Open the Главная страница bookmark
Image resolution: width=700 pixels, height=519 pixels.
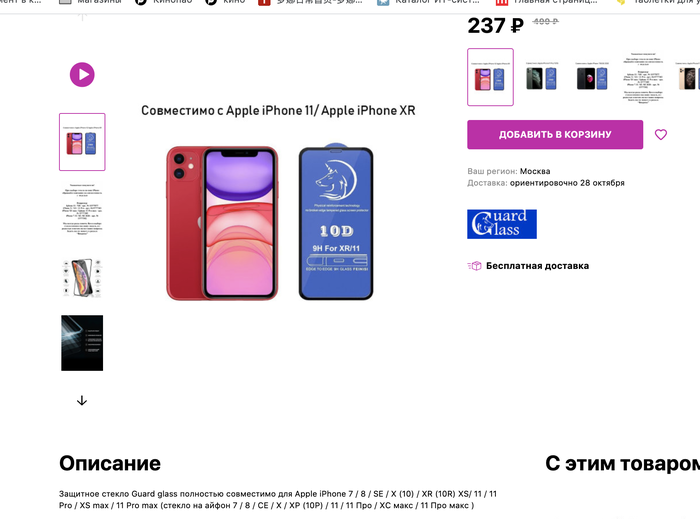[546, 3]
